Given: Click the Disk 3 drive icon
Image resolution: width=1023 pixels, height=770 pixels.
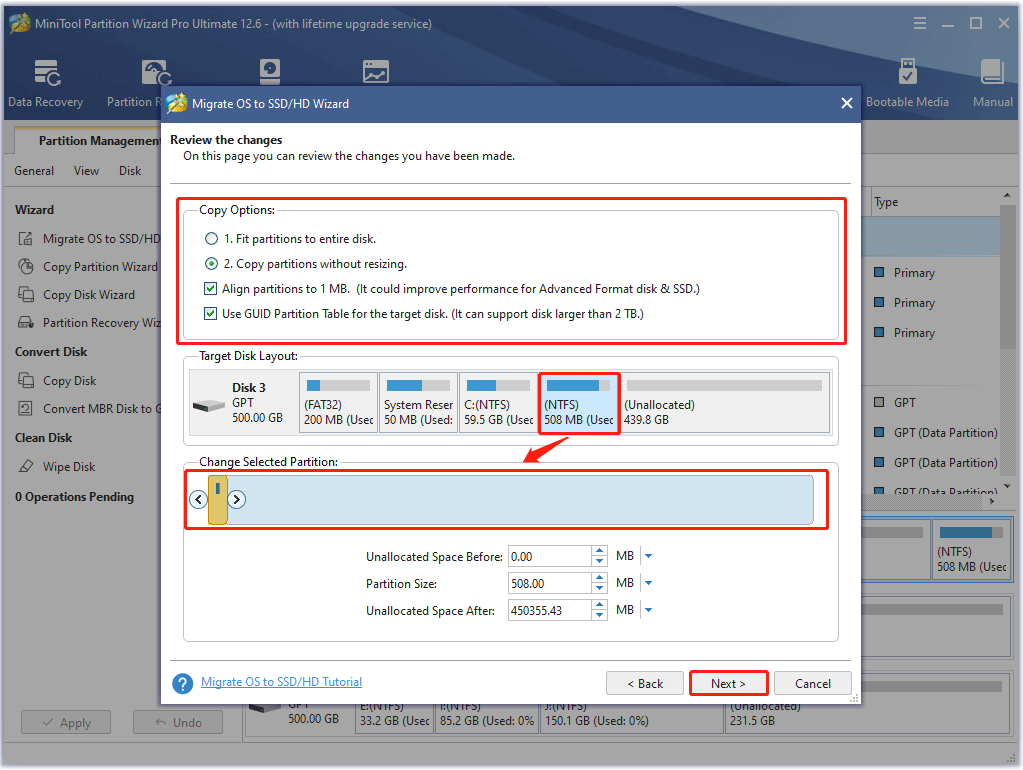Looking at the screenshot, I should point(209,406).
